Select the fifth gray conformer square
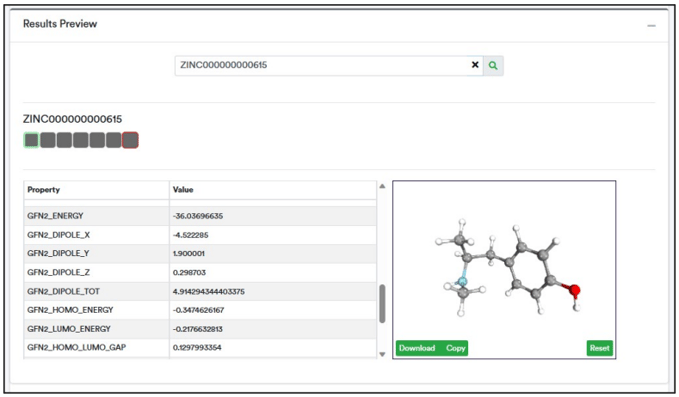The width and height of the screenshot is (679, 397). point(97,140)
